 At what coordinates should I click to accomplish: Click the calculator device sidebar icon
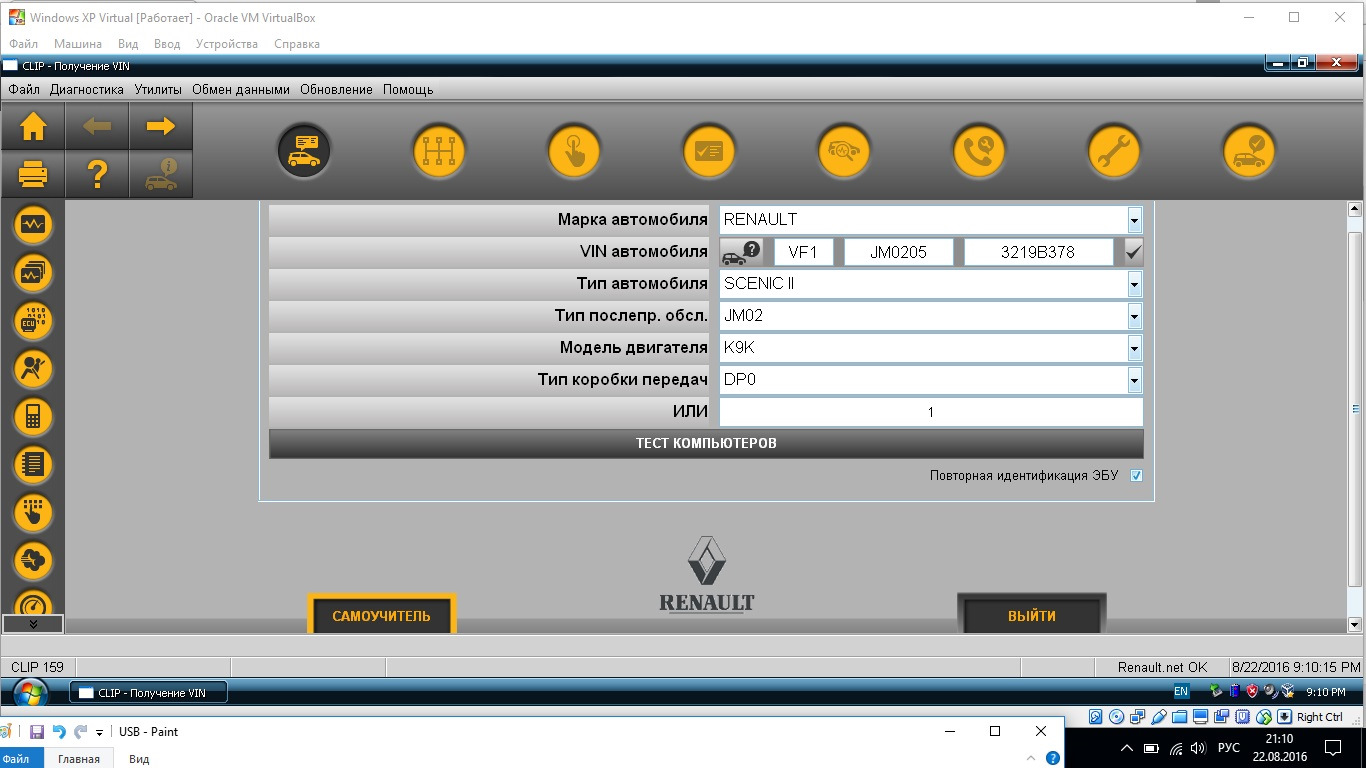point(33,417)
